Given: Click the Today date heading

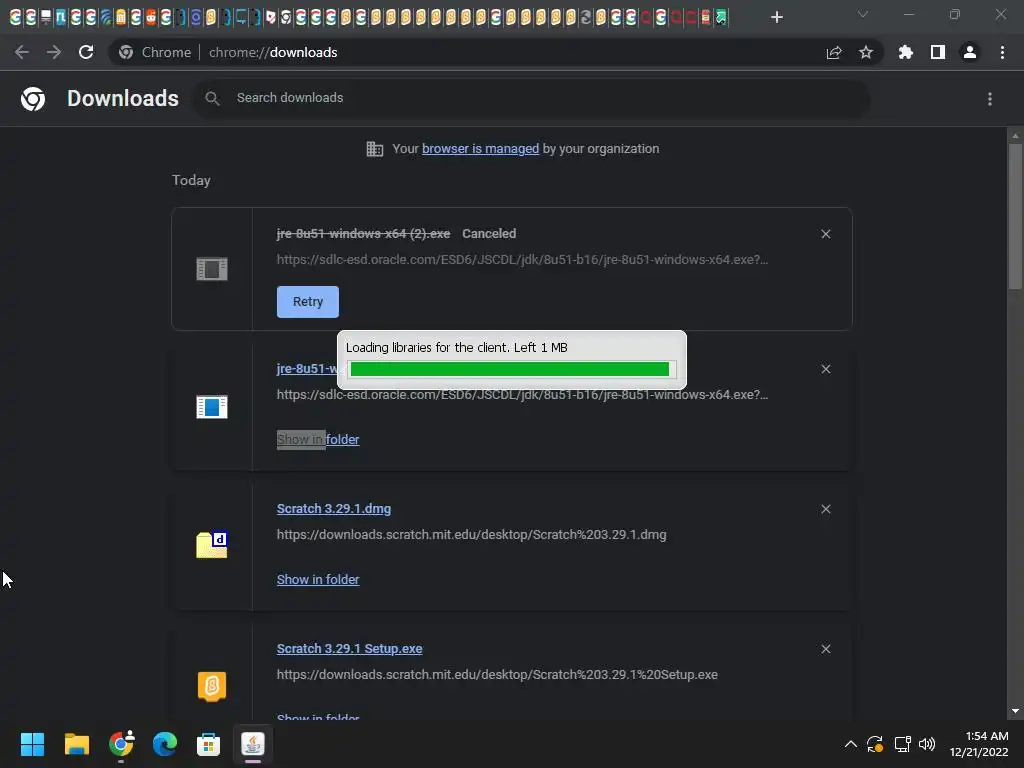Looking at the screenshot, I should [x=191, y=180].
